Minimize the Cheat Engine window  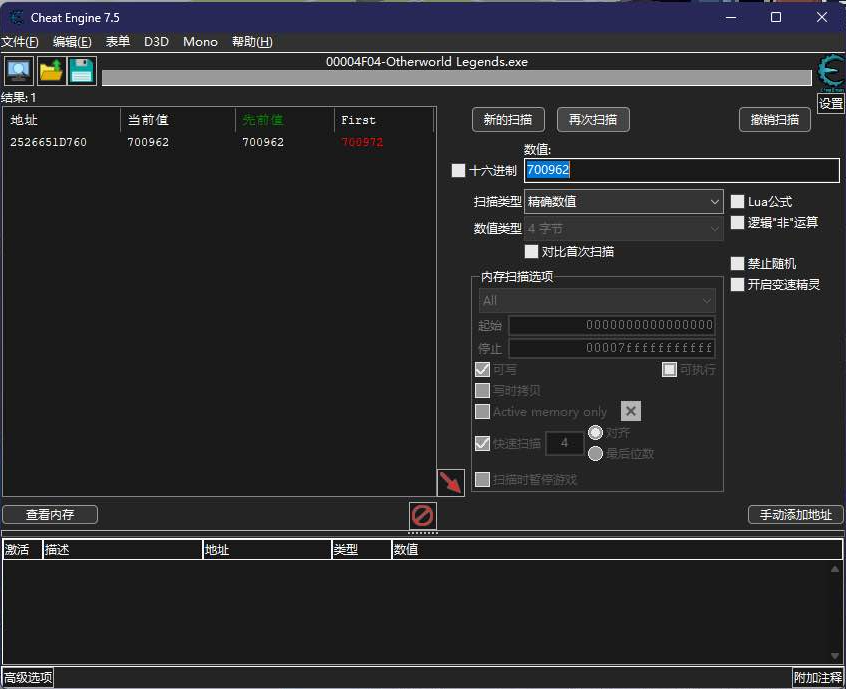[x=731, y=17]
